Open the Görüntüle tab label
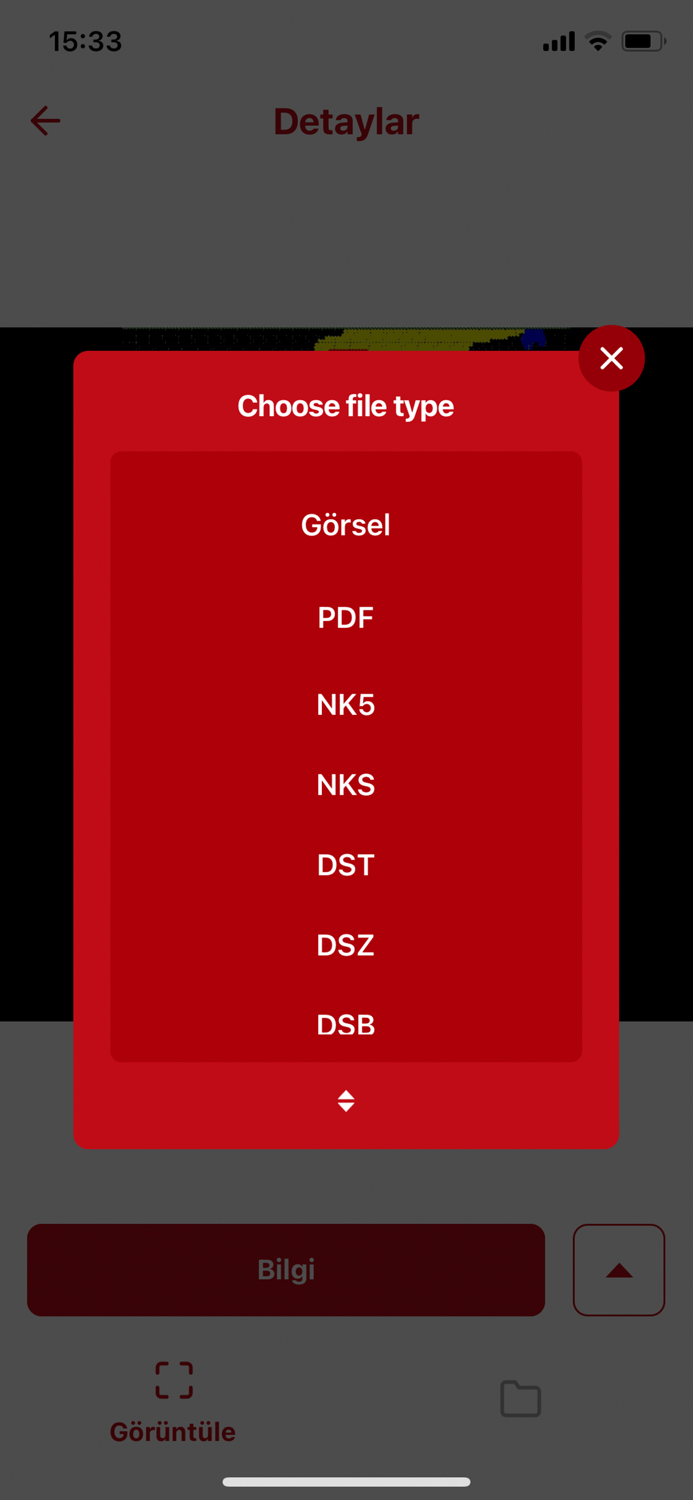 click(173, 1431)
